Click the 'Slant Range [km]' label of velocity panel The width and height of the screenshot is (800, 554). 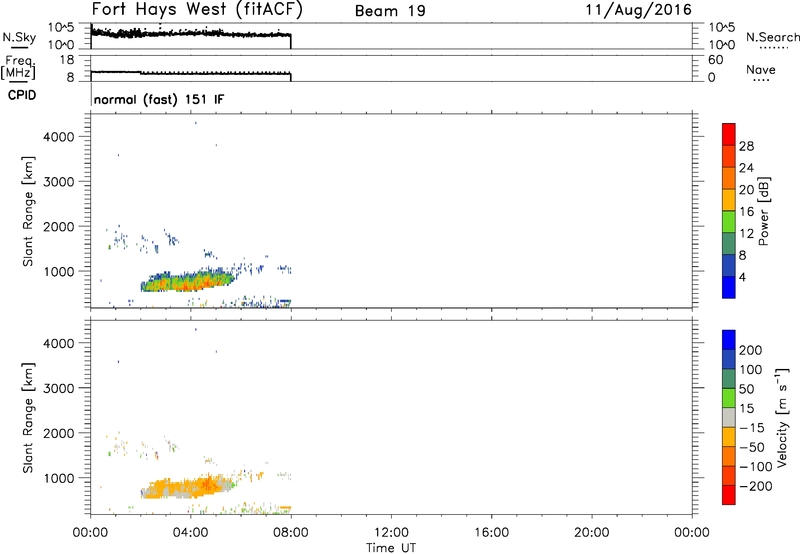(x=28, y=418)
